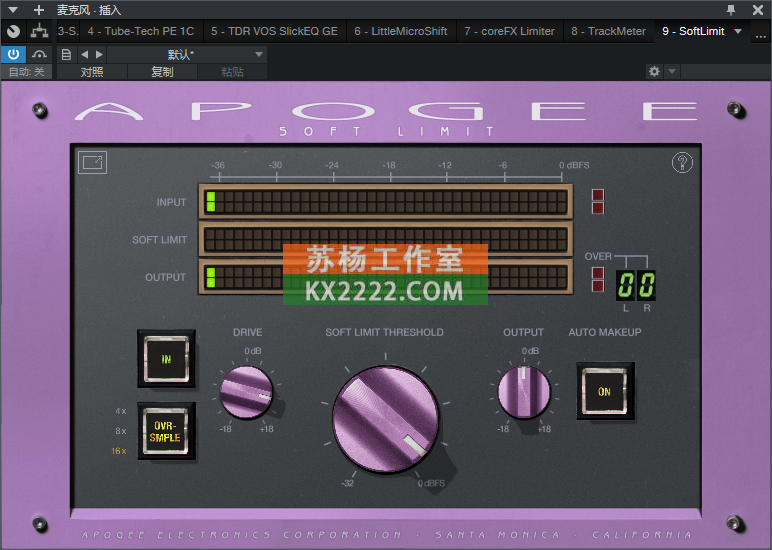Click the resize window icon in panel
This screenshot has width=772, height=550.
(93, 162)
